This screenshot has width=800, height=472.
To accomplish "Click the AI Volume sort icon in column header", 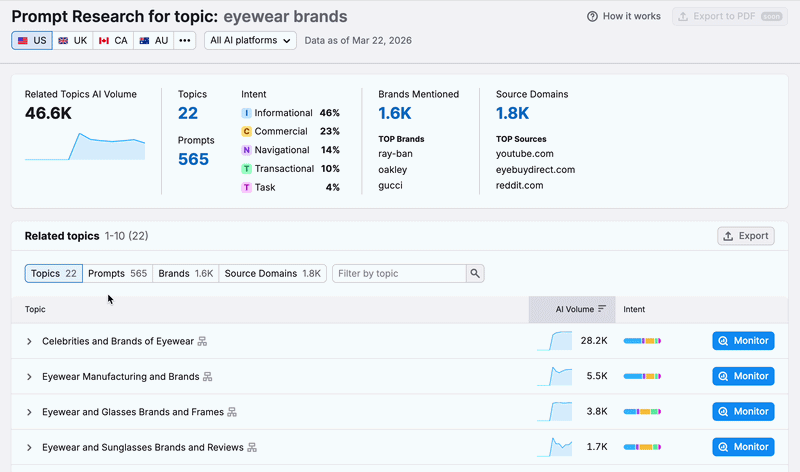I will click(602, 310).
